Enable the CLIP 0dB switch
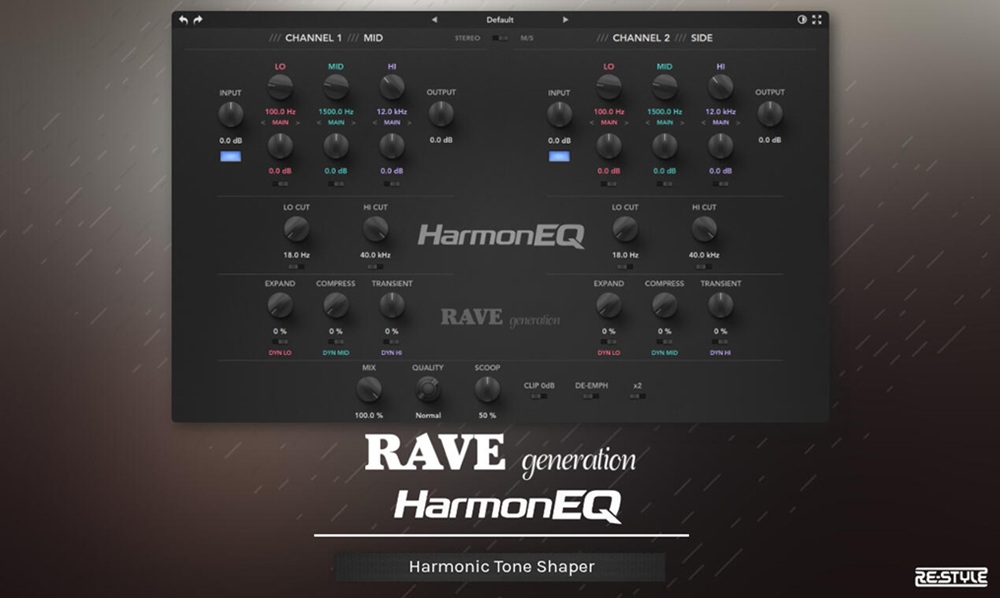The height and width of the screenshot is (598, 1000). click(539, 395)
